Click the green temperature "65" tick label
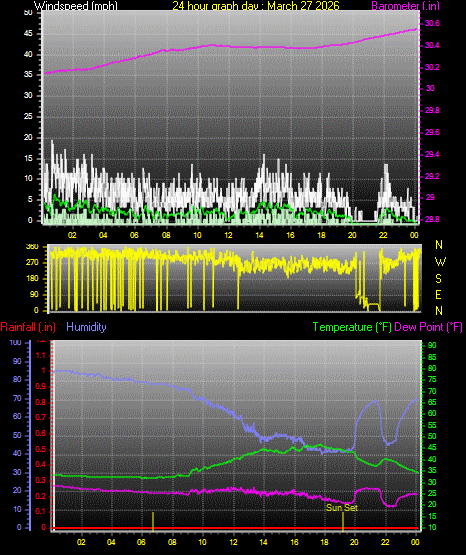Screen dimensions: 466x555 click(x=432, y=402)
